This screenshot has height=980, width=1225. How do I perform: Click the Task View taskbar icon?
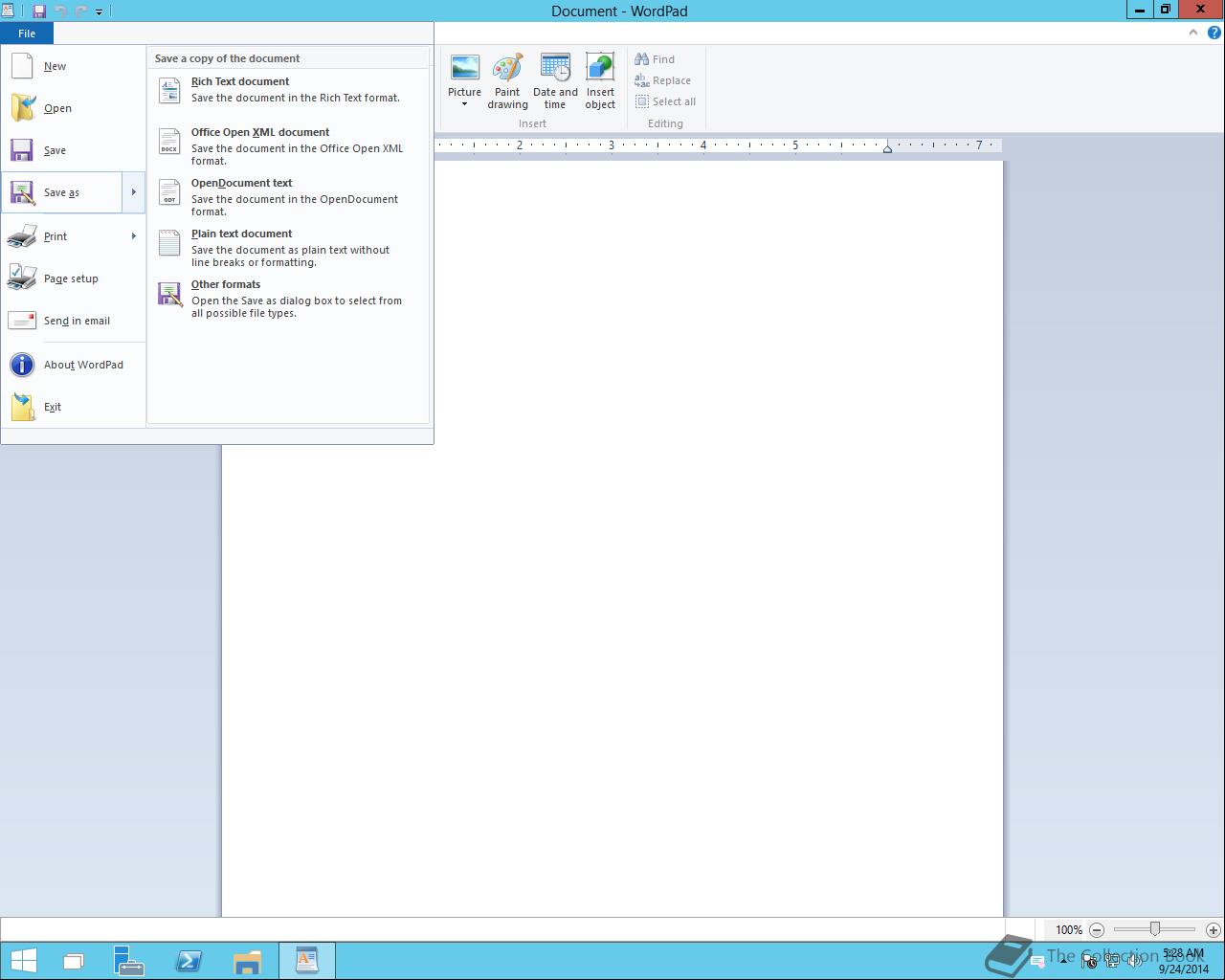click(x=73, y=961)
